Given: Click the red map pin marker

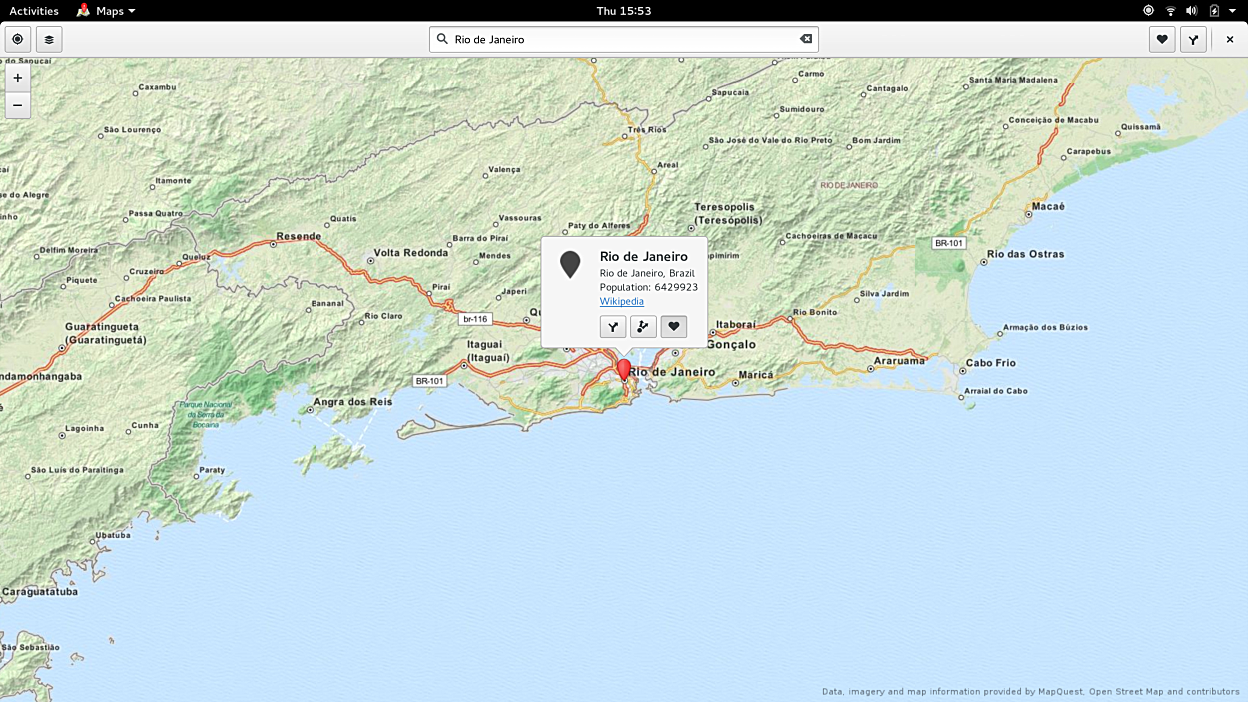Looking at the screenshot, I should [624, 369].
